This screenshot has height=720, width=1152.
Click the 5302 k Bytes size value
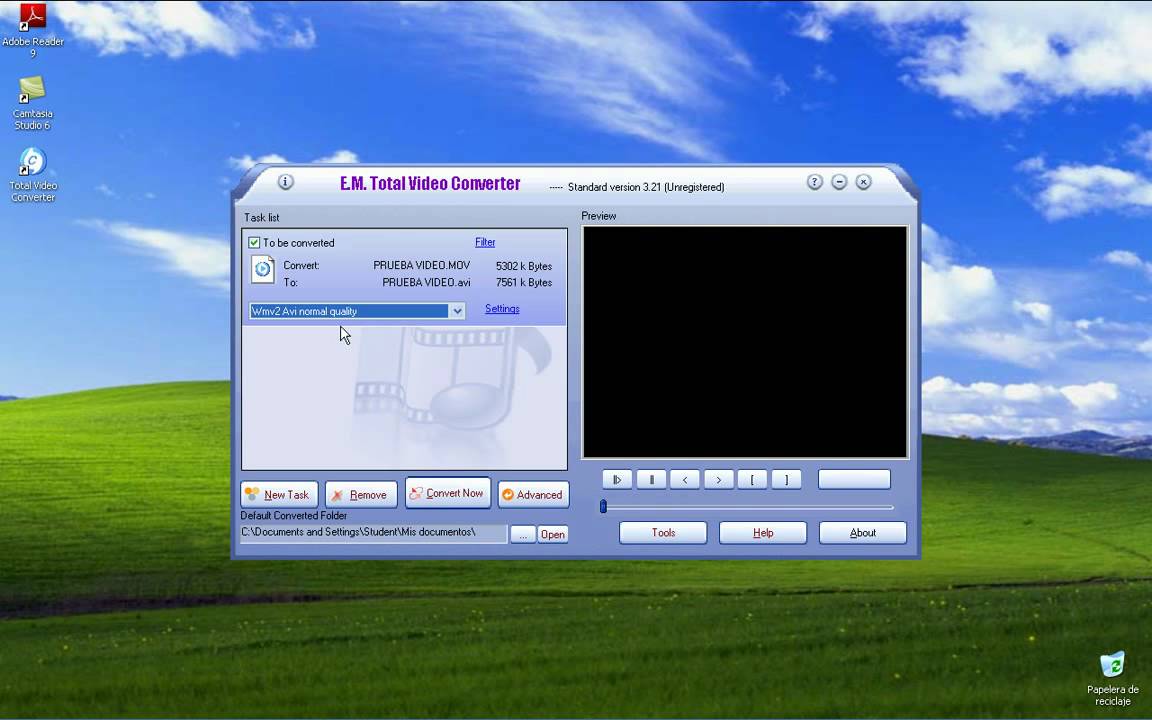tap(524, 266)
